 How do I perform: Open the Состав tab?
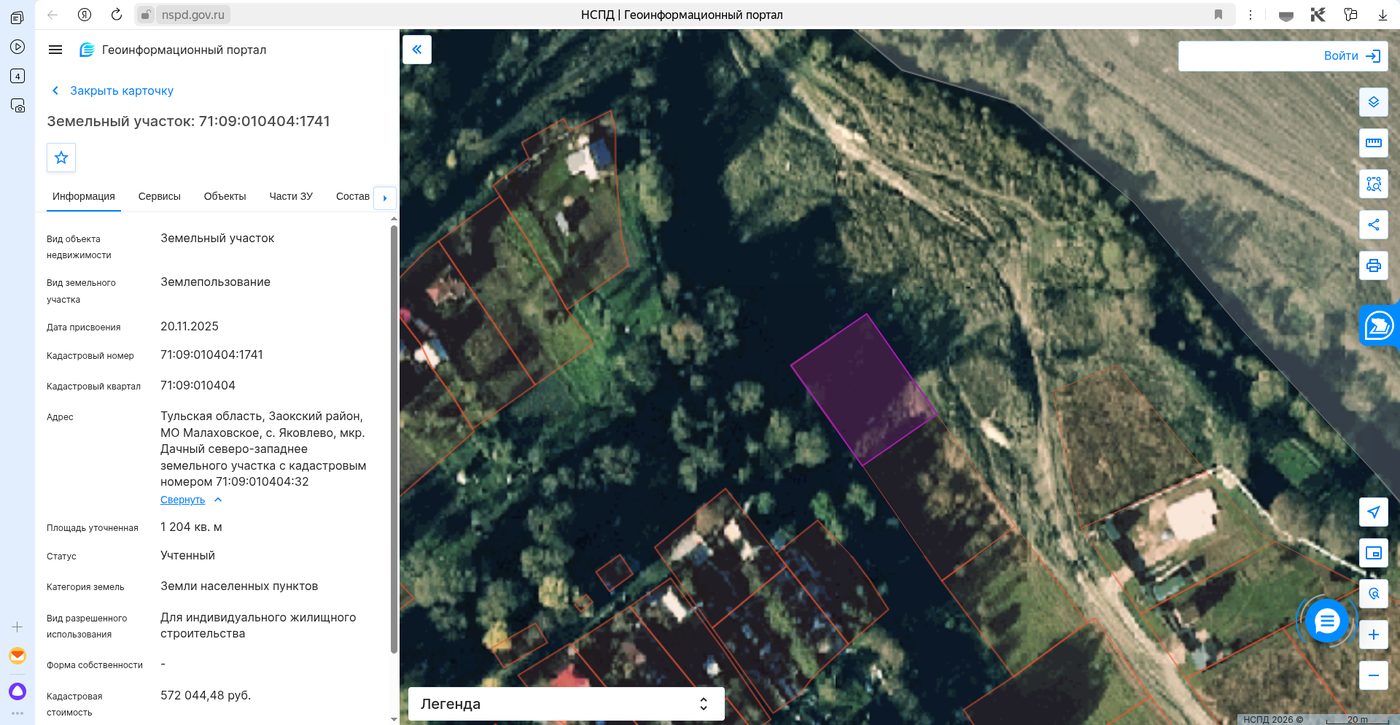tap(353, 196)
